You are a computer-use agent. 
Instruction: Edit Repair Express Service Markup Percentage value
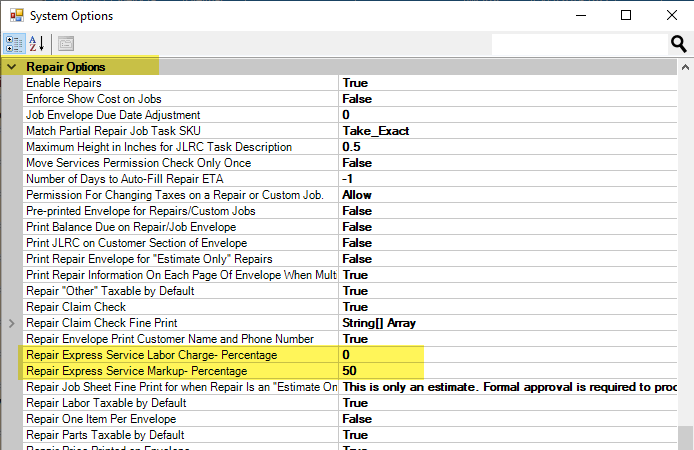click(x=350, y=371)
